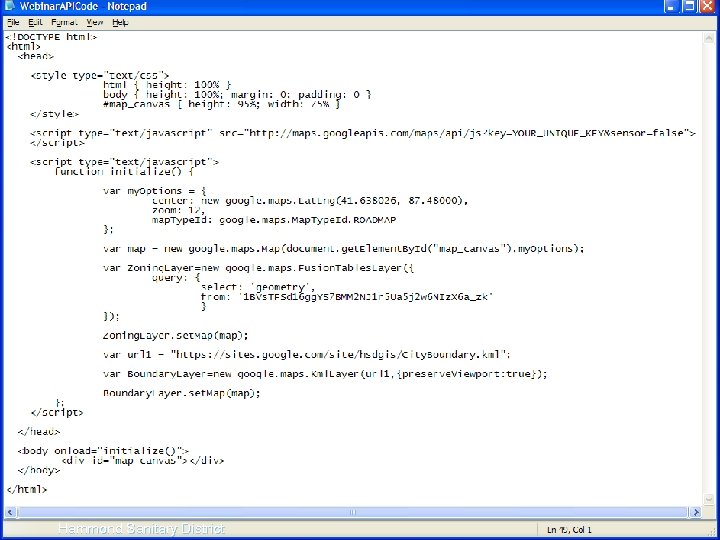Viewport: 720px width, 540px height.
Task: Click the googleapis script src line
Action: [x=363, y=133]
